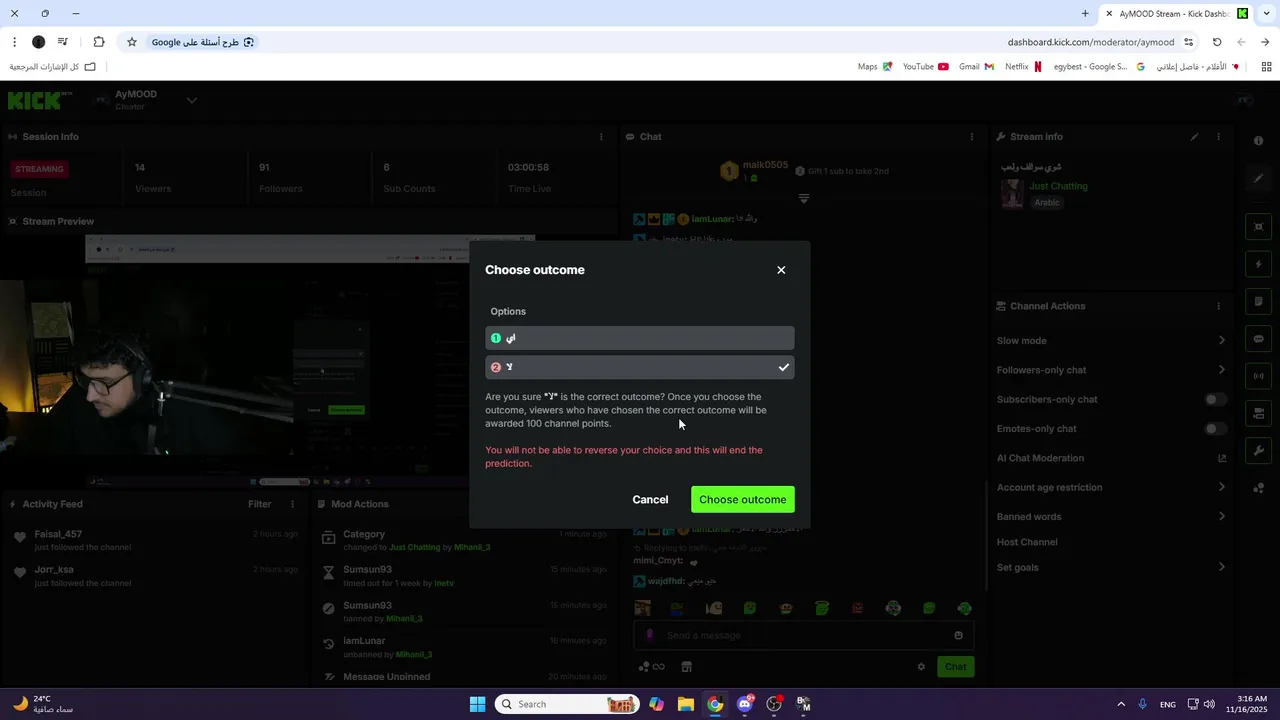This screenshot has height=720, width=1280.
Task: Open AI Chat Moderation external link icon
Action: pyautogui.click(x=1221, y=458)
